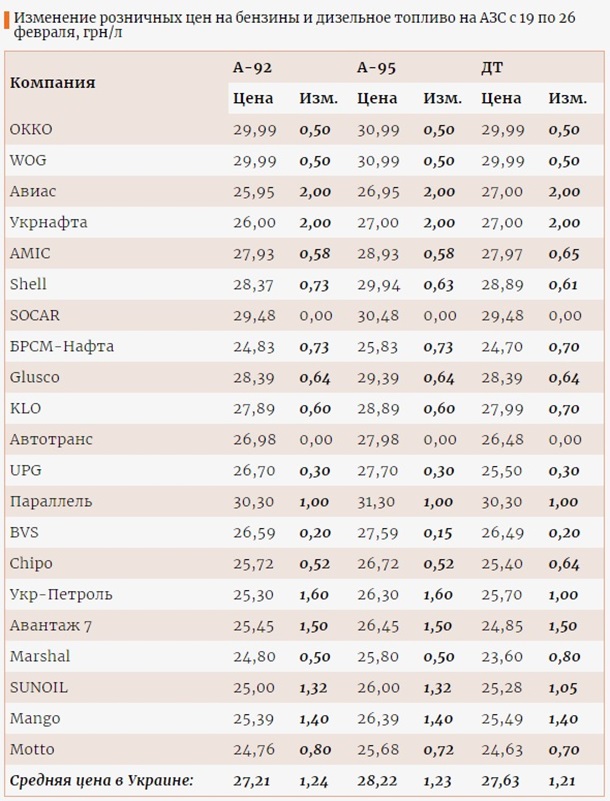The height and width of the screenshot is (801, 610).
Task: Click the Автотранс company name
Action: click(48, 439)
